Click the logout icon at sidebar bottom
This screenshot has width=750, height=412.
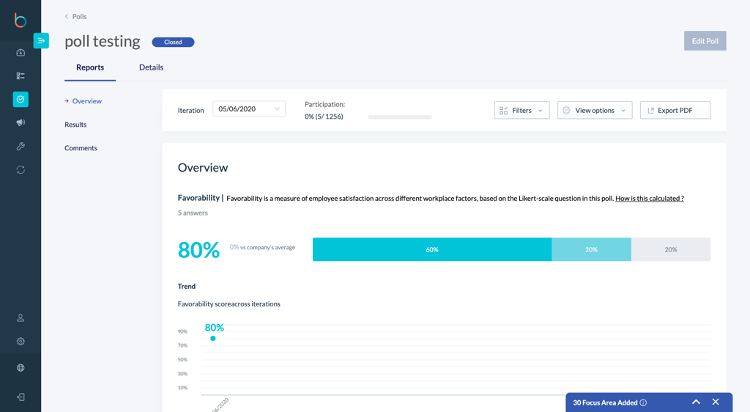click(20, 396)
